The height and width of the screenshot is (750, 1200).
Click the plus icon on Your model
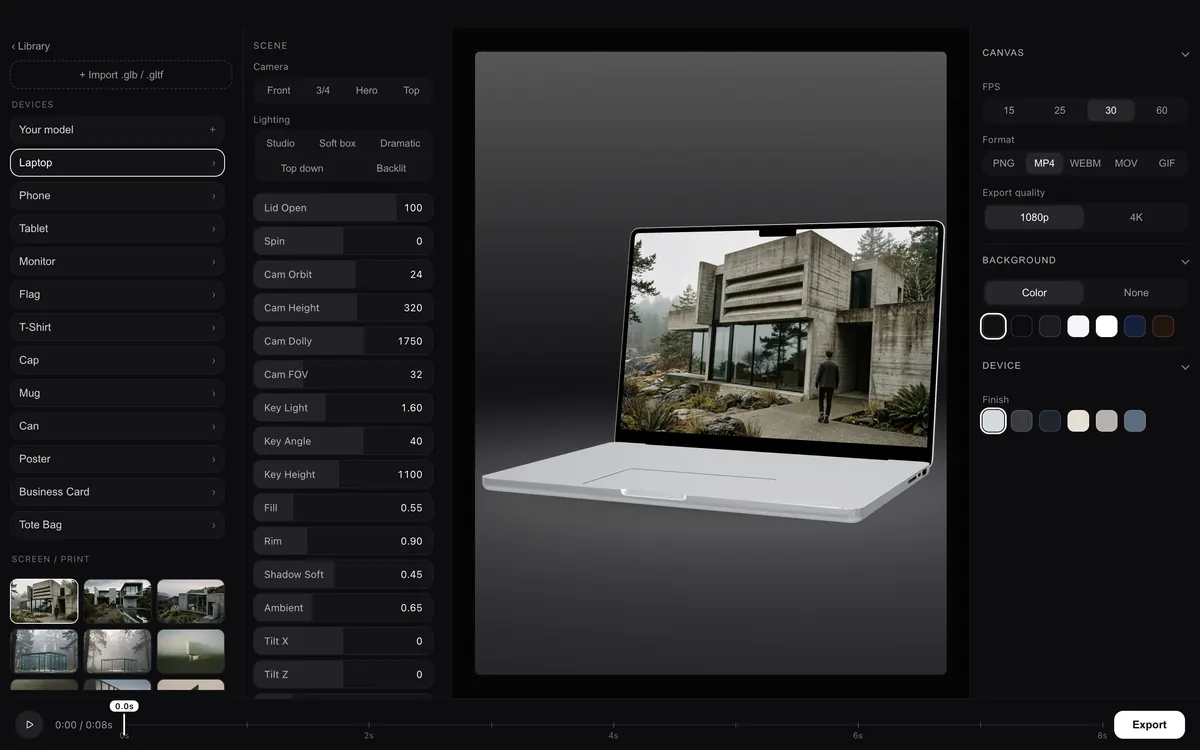pyautogui.click(x=212, y=130)
